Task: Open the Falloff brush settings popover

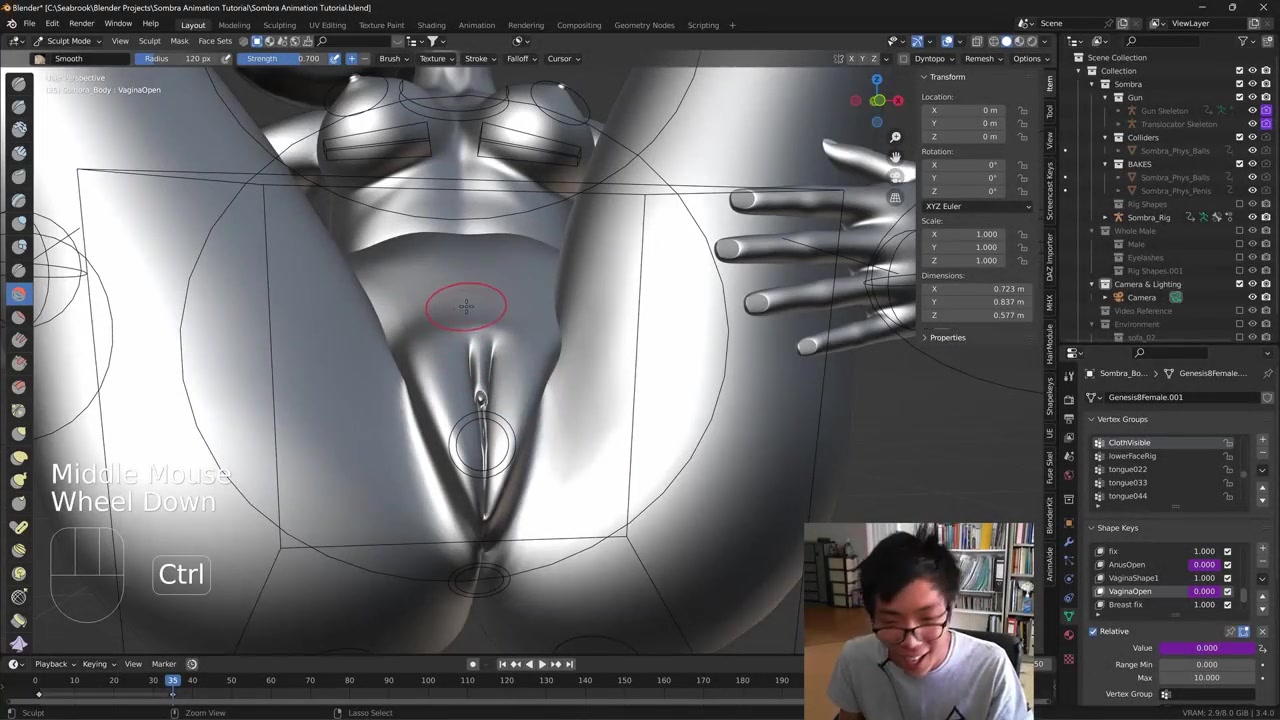Action: click(x=520, y=59)
